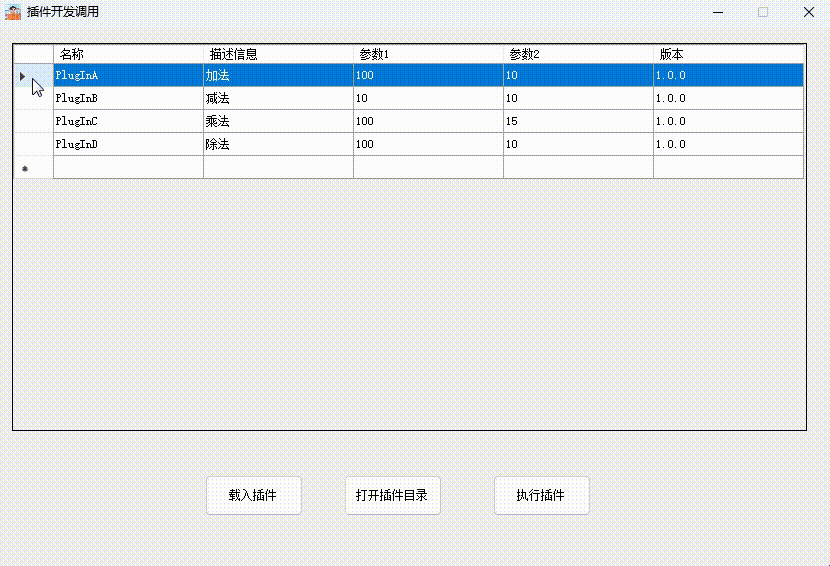The image size is (830, 566).
Task: Click the new row asterisk marker
Action: (x=24, y=168)
